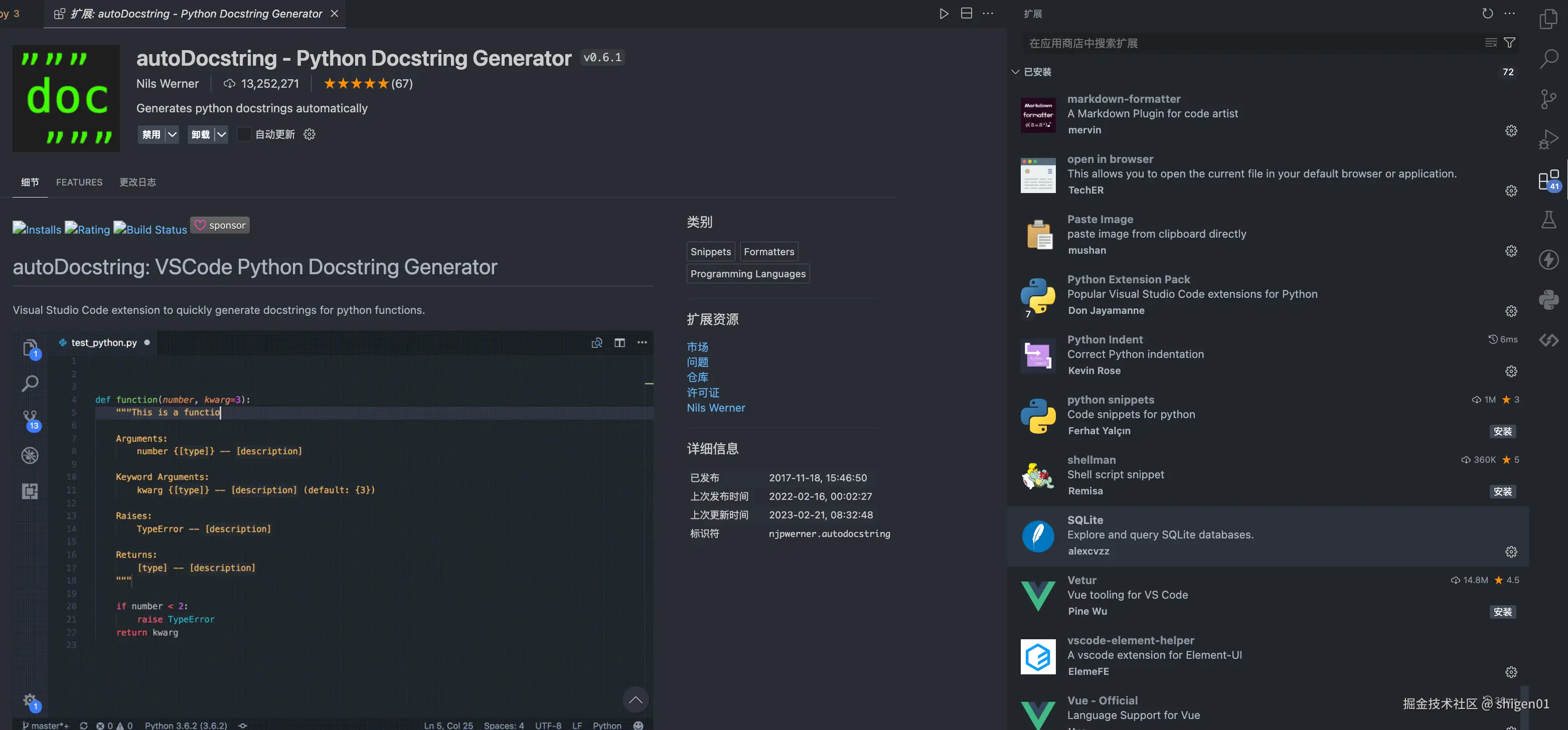This screenshot has height=730, width=1568.
Task: Open the dropdown arrow next to 禁用
Action: pos(173,134)
